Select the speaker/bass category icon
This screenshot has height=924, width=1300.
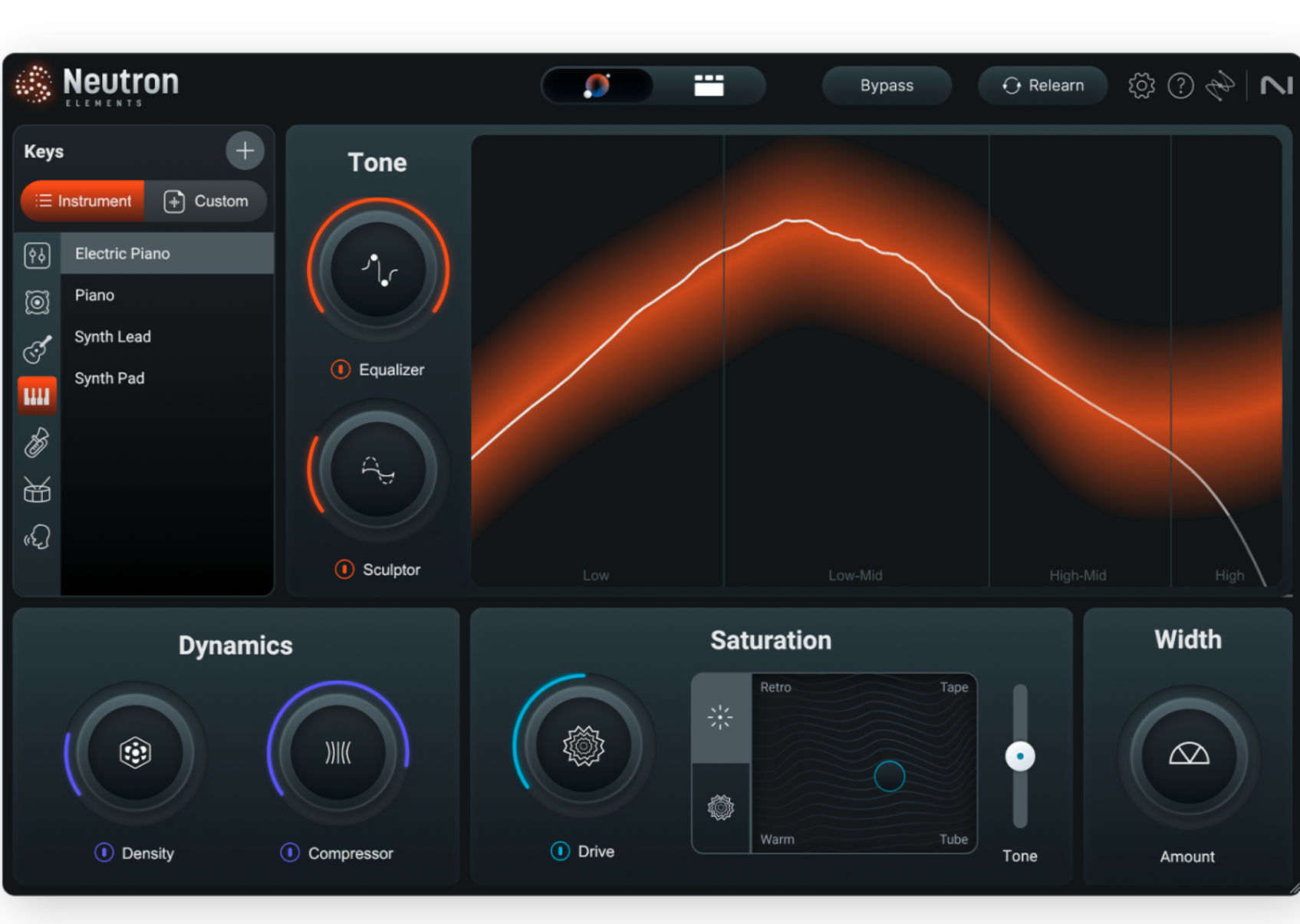click(37, 302)
